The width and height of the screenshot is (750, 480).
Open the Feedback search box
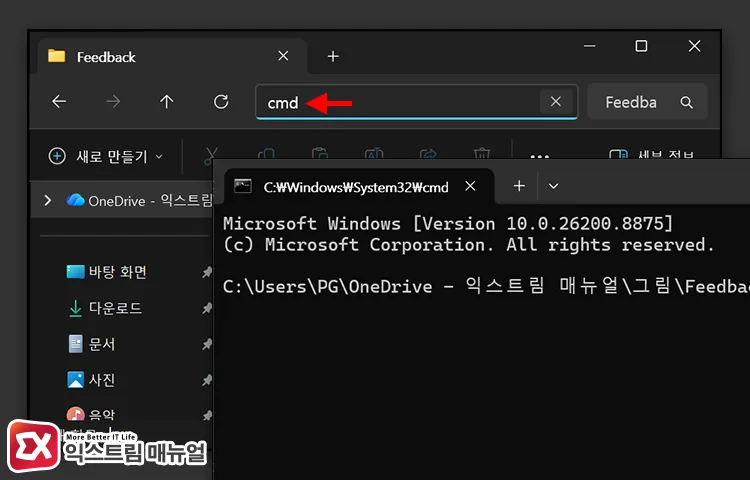click(x=647, y=102)
